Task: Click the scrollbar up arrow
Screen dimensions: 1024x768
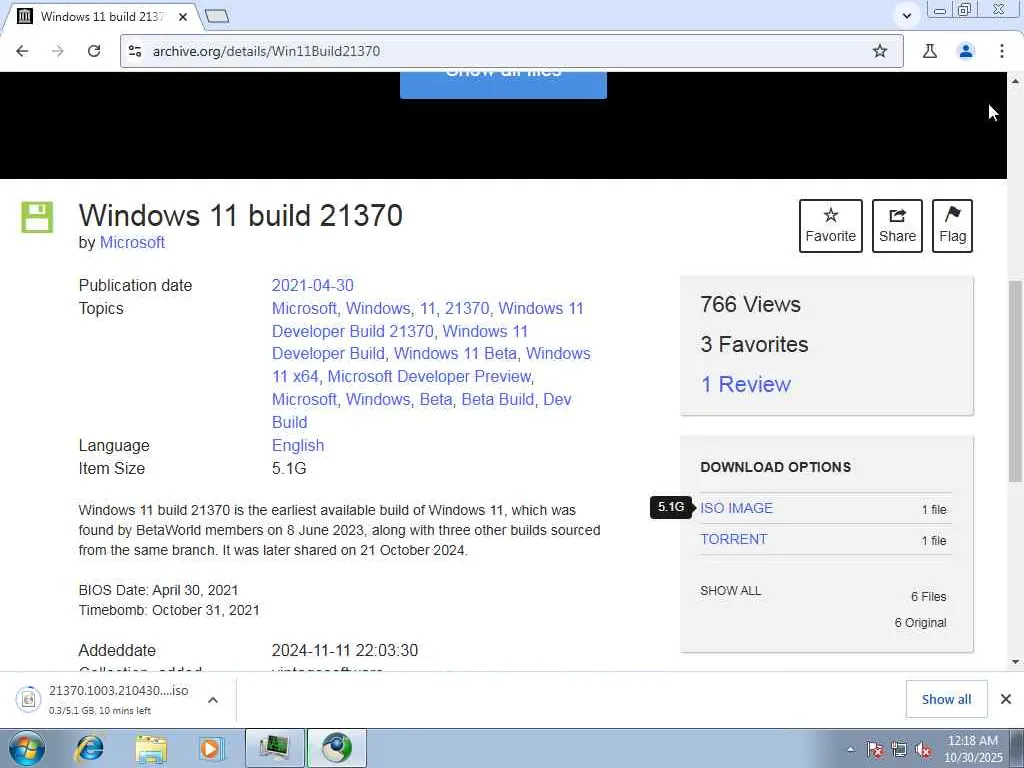Action: (1015, 81)
